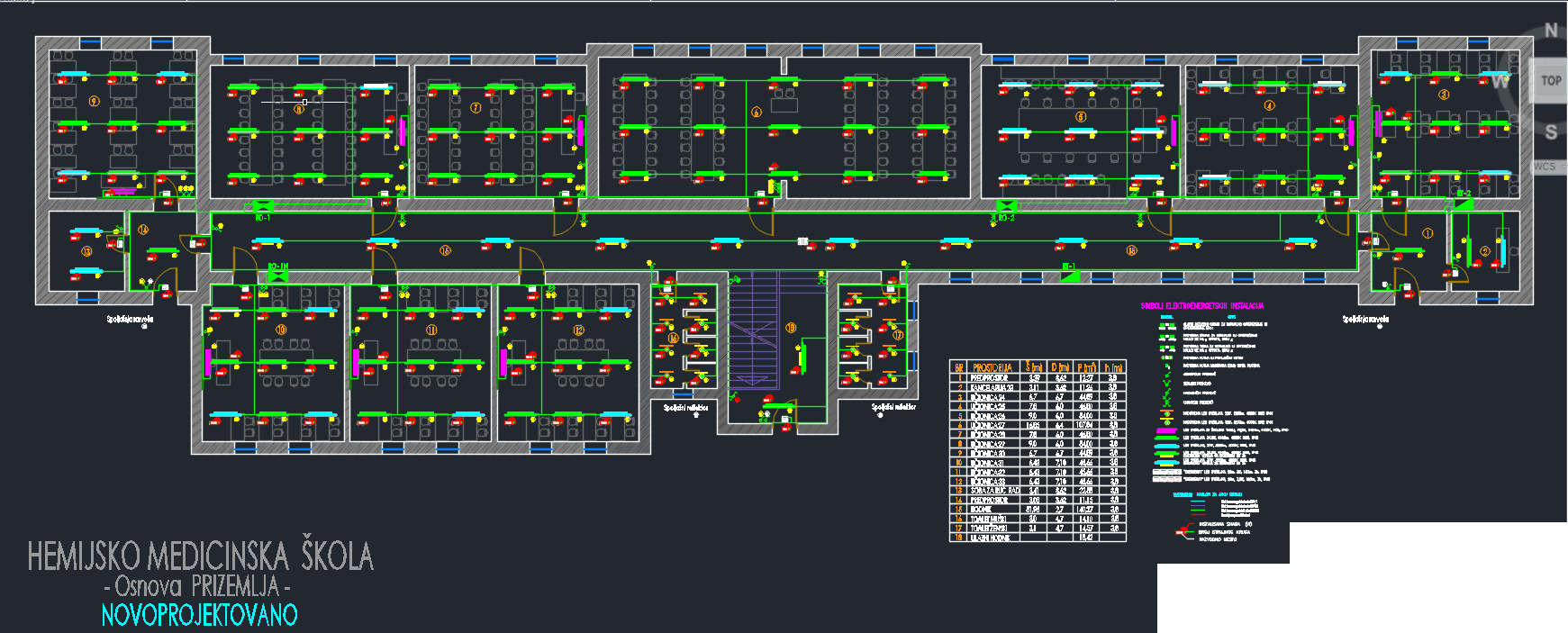Click the N compass direction on ViewCube

coord(1551,31)
